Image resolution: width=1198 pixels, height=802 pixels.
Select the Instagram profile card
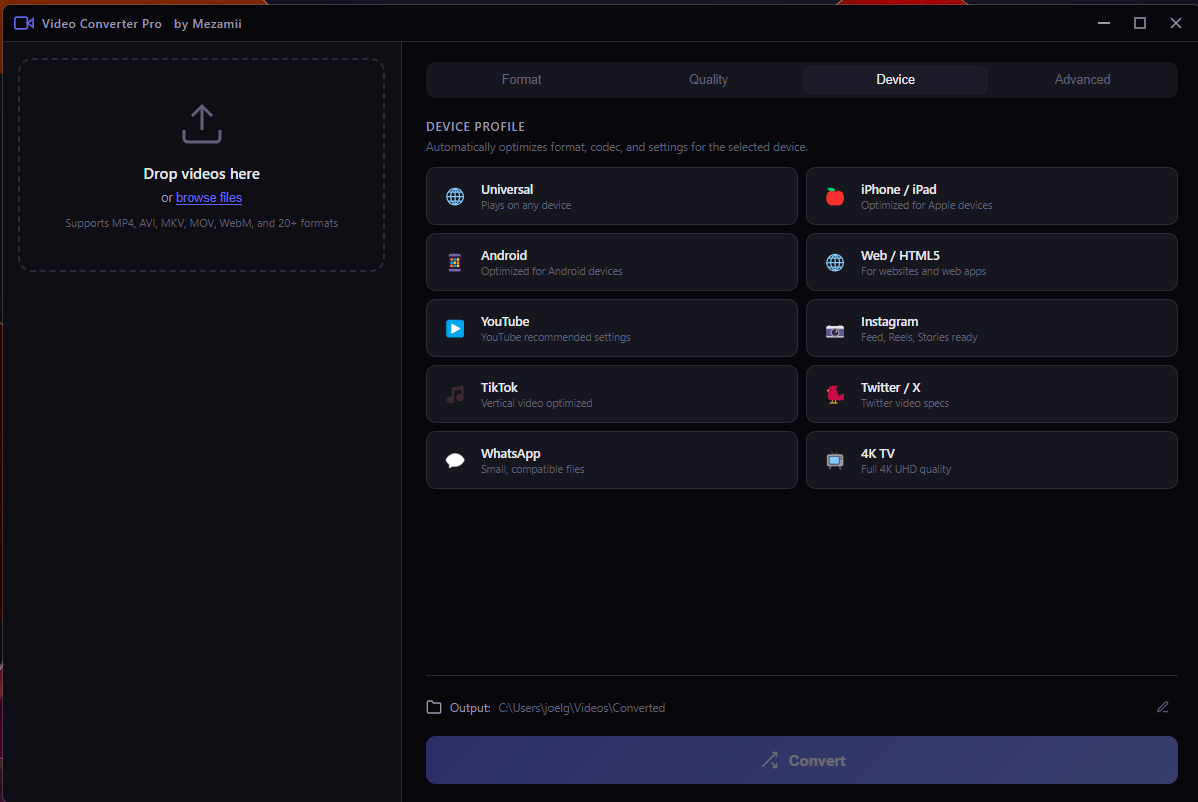pos(992,328)
